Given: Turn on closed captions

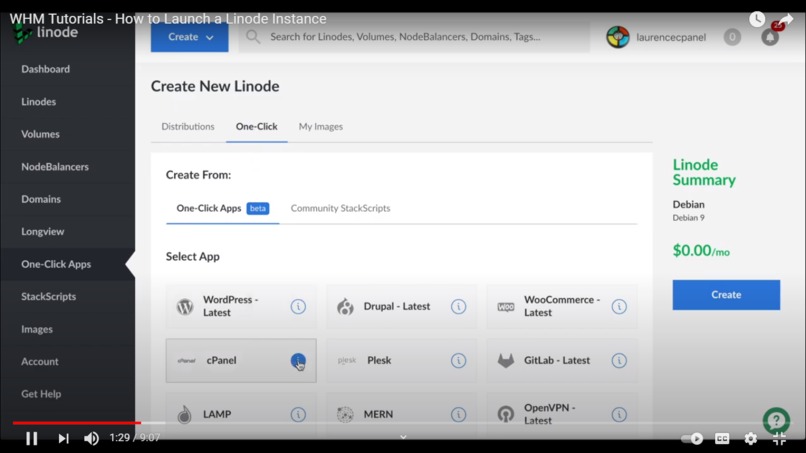Looking at the screenshot, I should click(x=722, y=439).
